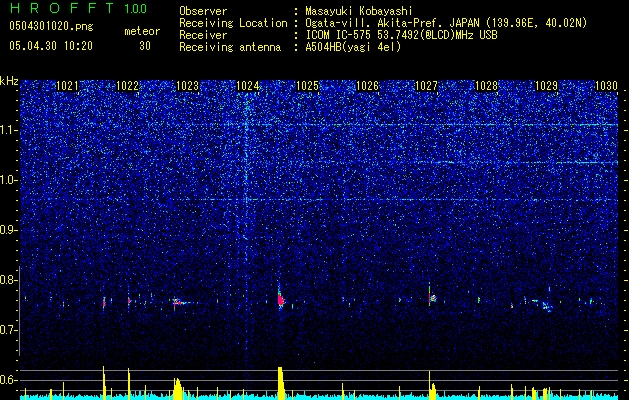629x400 pixels.
Task: Click the 0.8 kHz frequency label
Action: pyautogui.click(x=8, y=280)
